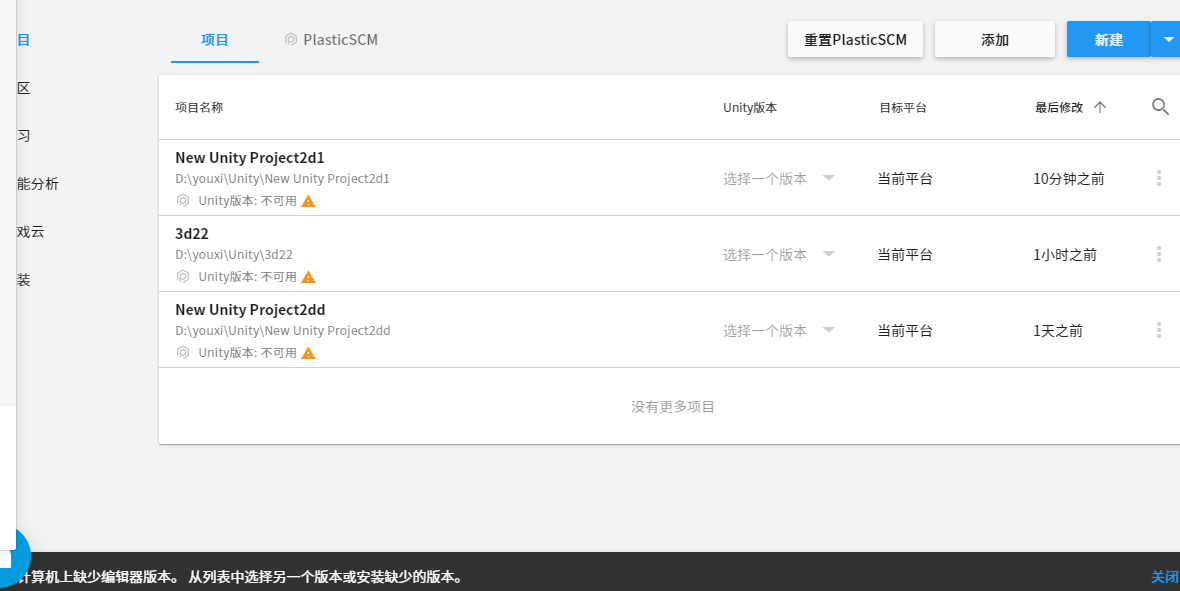Switch to the 项目 tab
The width and height of the screenshot is (1180, 591).
click(214, 40)
